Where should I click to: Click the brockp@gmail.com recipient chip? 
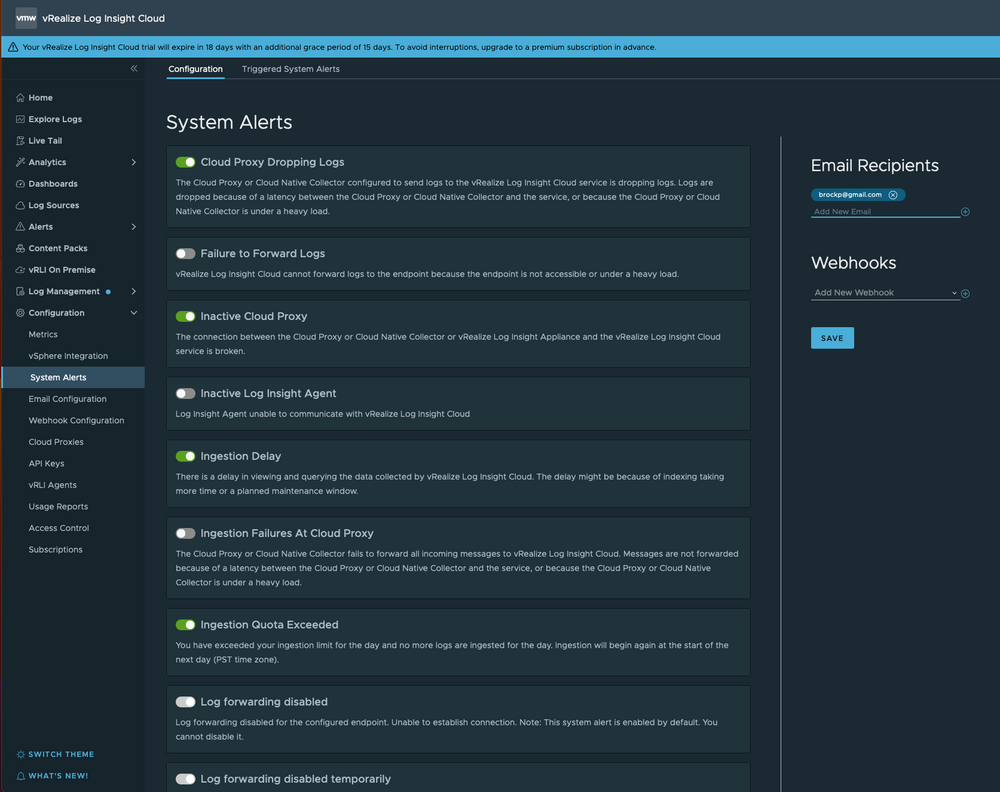tap(858, 195)
